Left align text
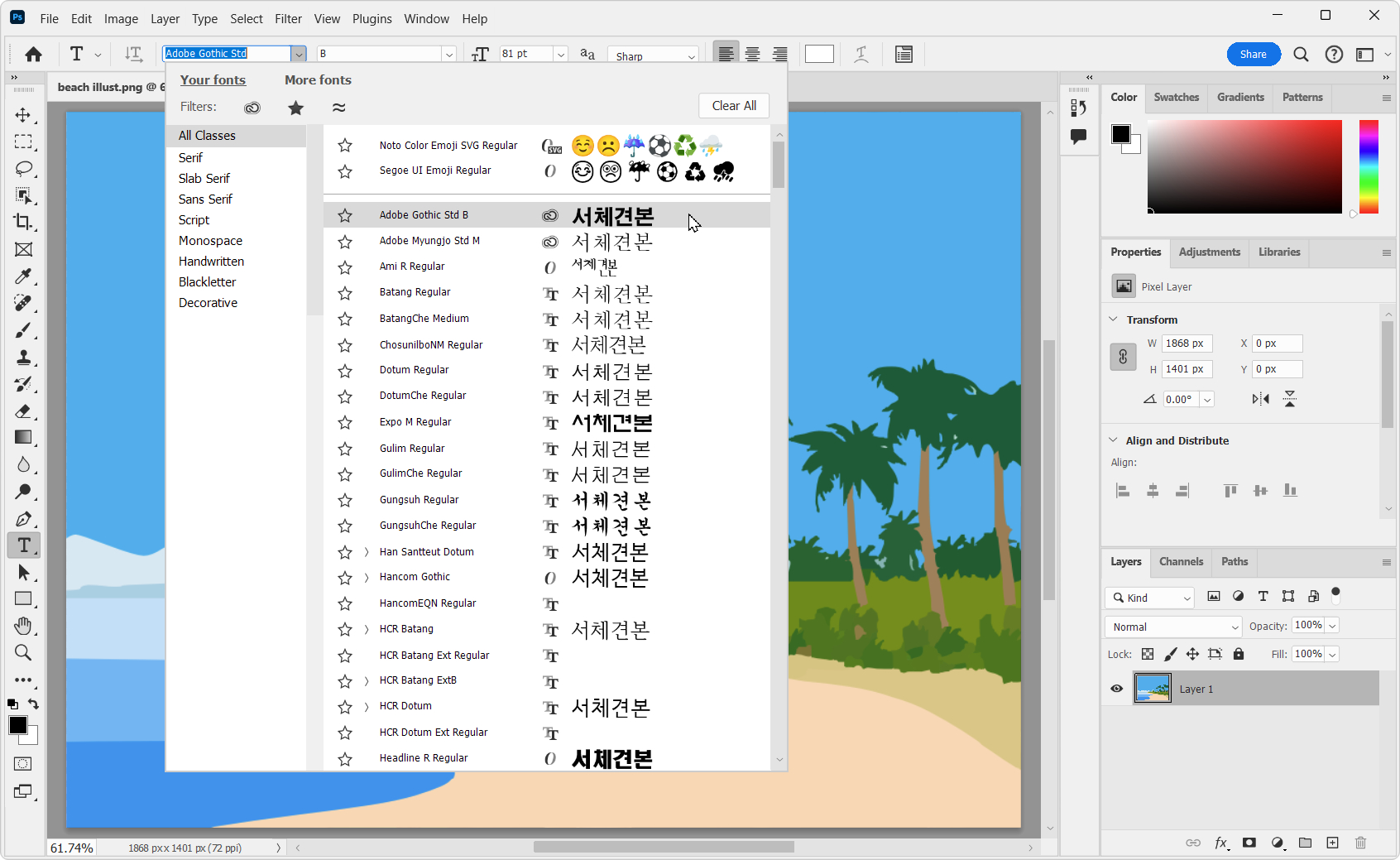 [x=726, y=54]
